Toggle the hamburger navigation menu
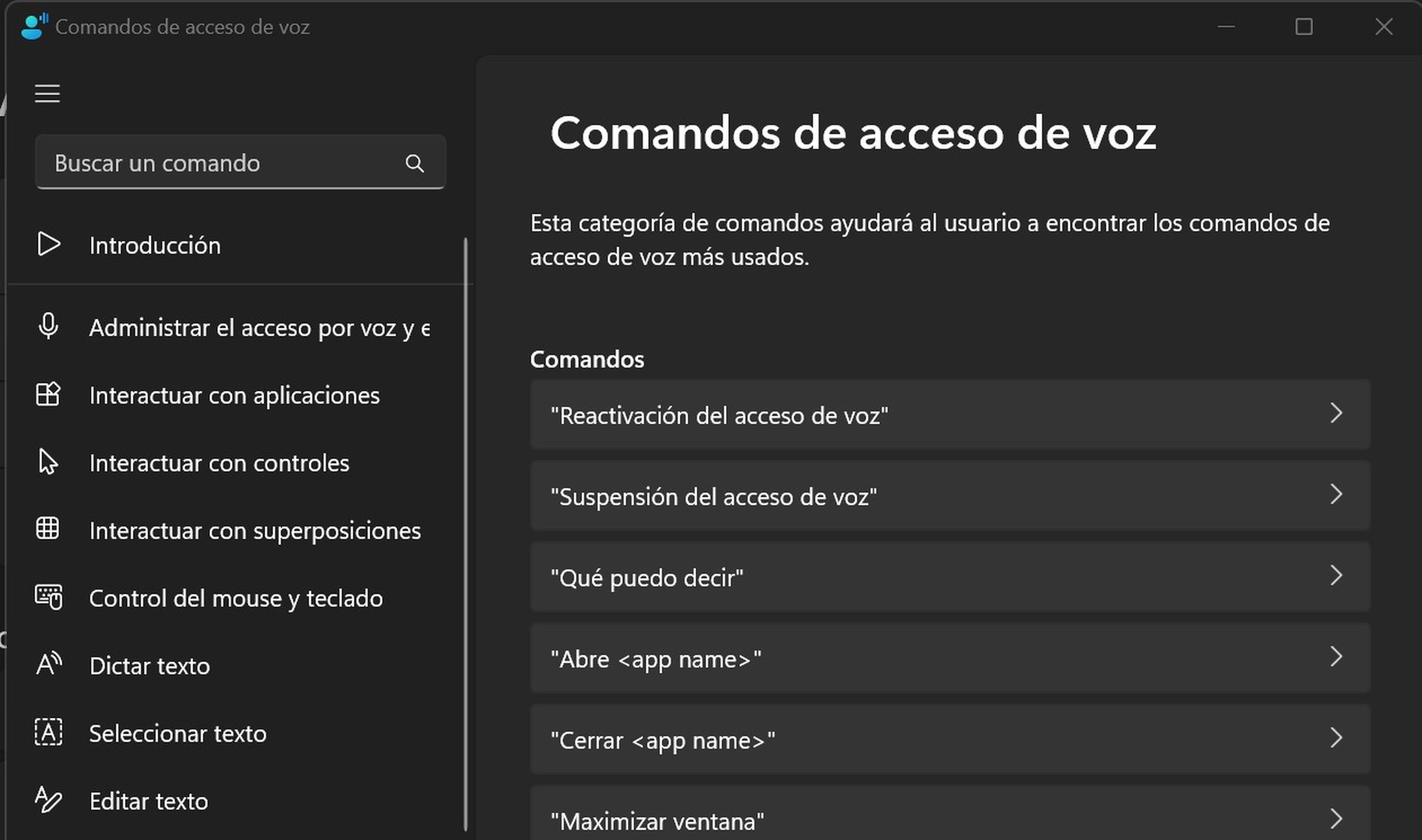 coord(47,93)
